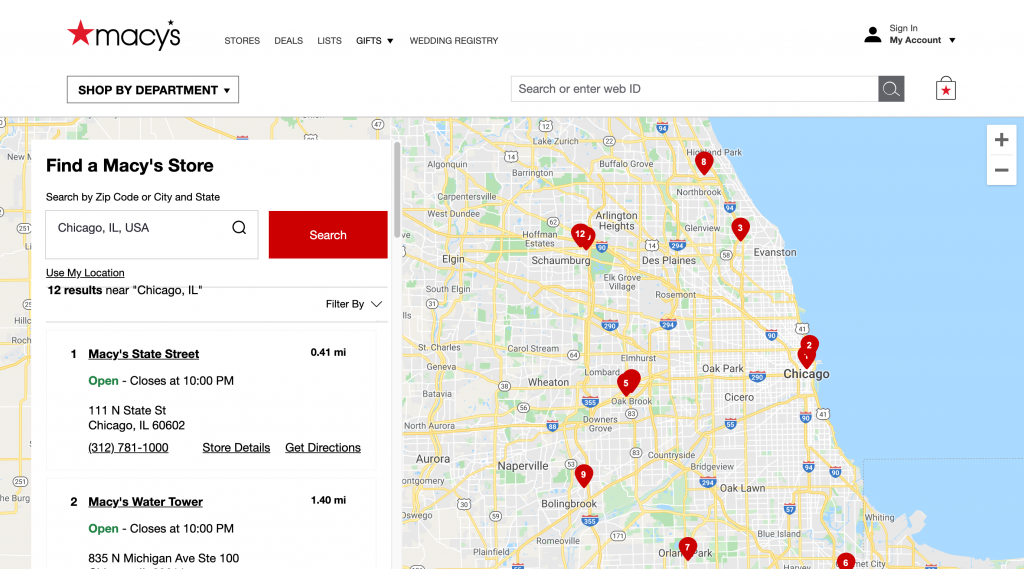
Task: Click the Search or enter web ID field
Action: [x=694, y=89]
